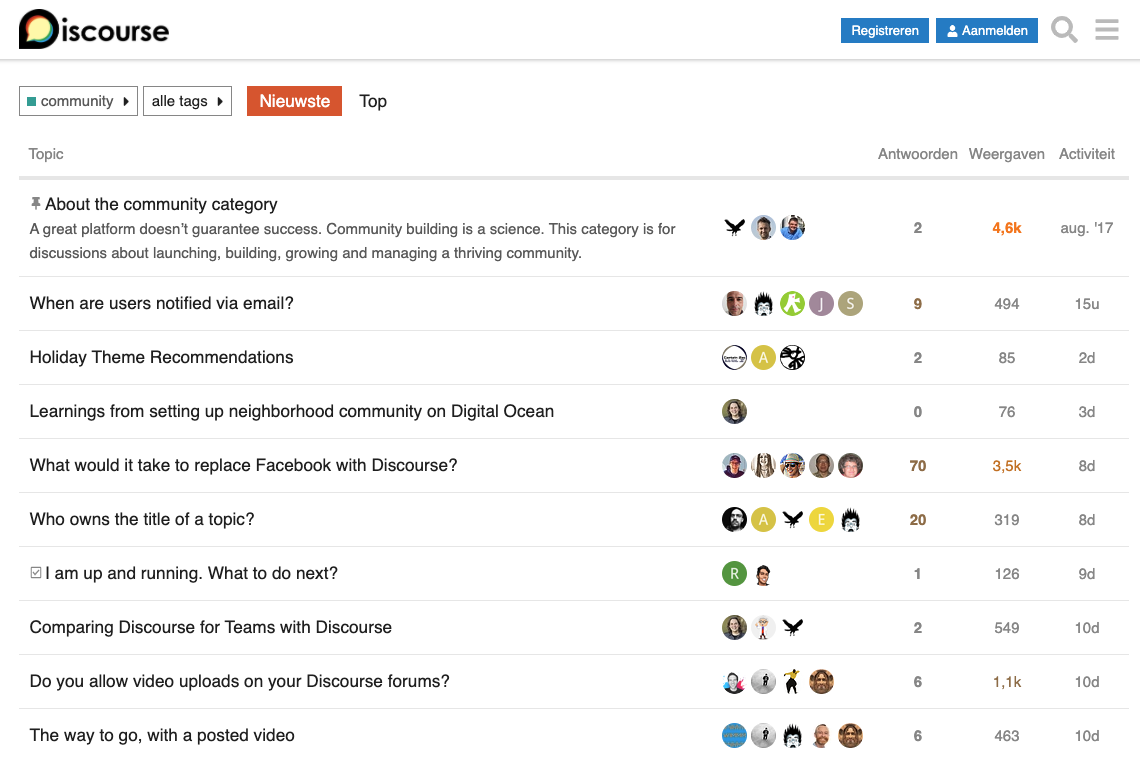The width and height of the screenshot is (1140, 761).
Task: Click the 9d activity time
Action: pos(1086,574)
